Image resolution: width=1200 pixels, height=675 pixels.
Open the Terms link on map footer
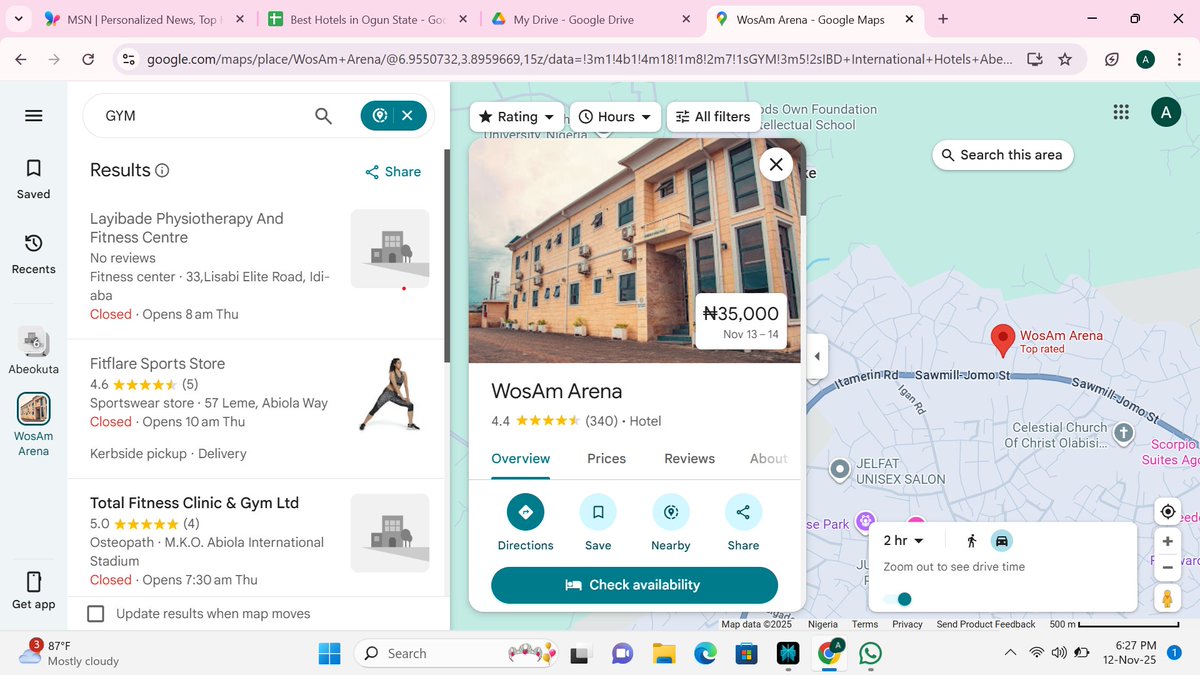coord(865,624)
